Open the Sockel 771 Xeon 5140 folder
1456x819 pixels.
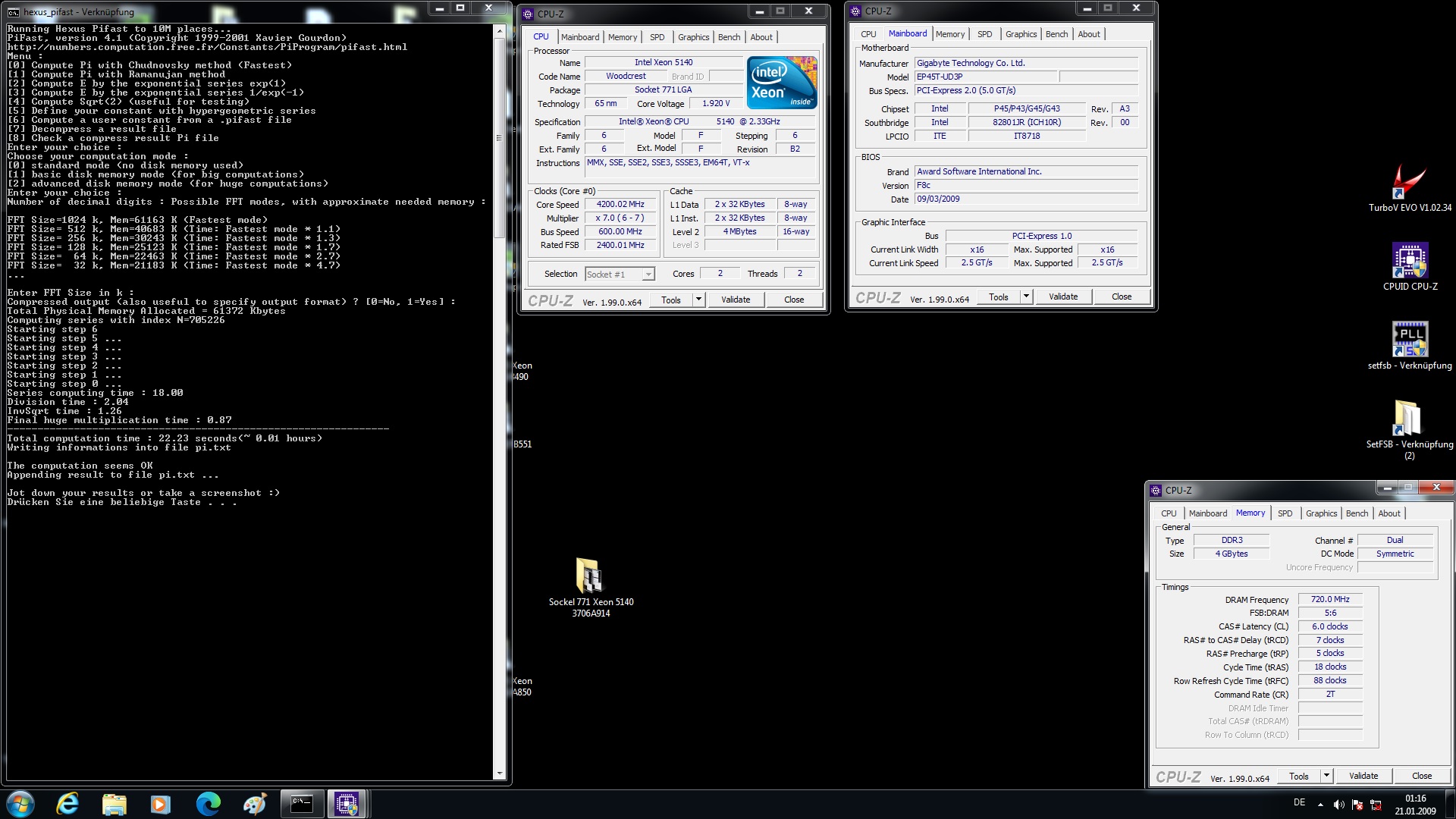pos(591,588)
